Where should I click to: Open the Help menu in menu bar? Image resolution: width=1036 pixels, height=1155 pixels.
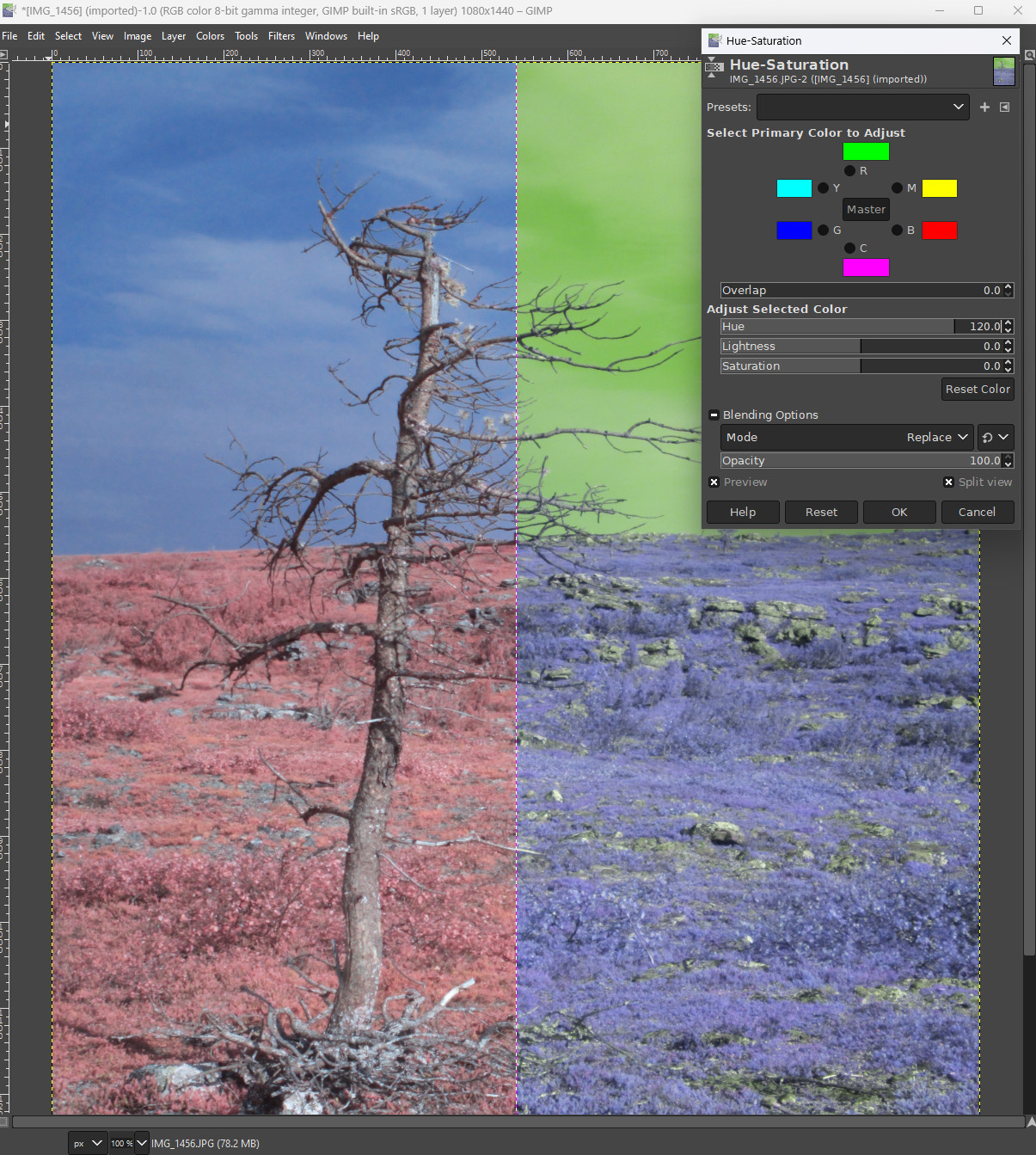tap(368, 36)
